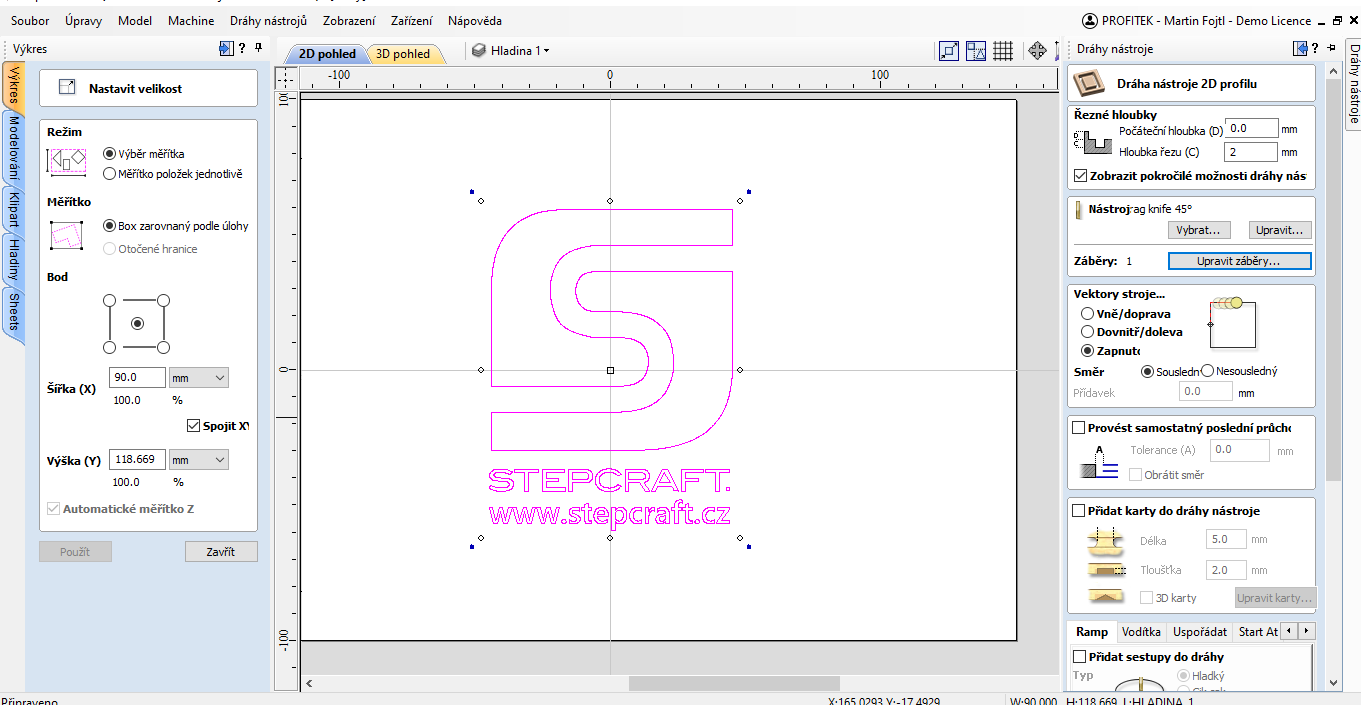This screenshot has height=705, width=1361.
Task: Click the machine vectors direction diagram
Action: coord(1232,324)
